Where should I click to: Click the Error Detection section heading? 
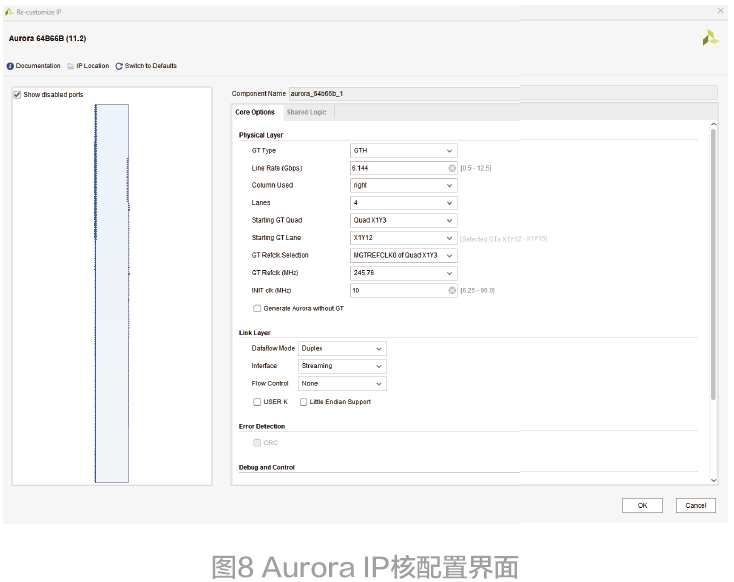coord(262,426)
